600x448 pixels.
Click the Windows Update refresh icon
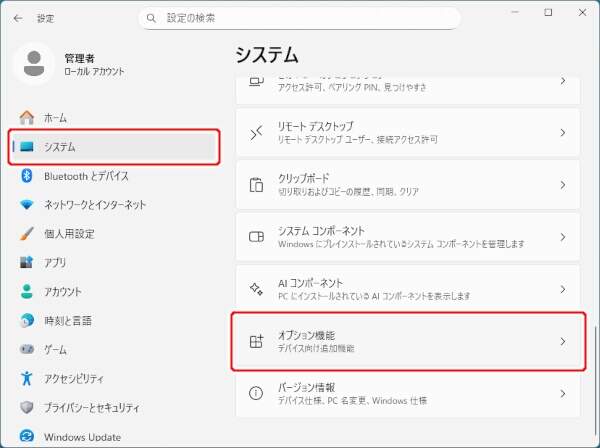(27, 437)
